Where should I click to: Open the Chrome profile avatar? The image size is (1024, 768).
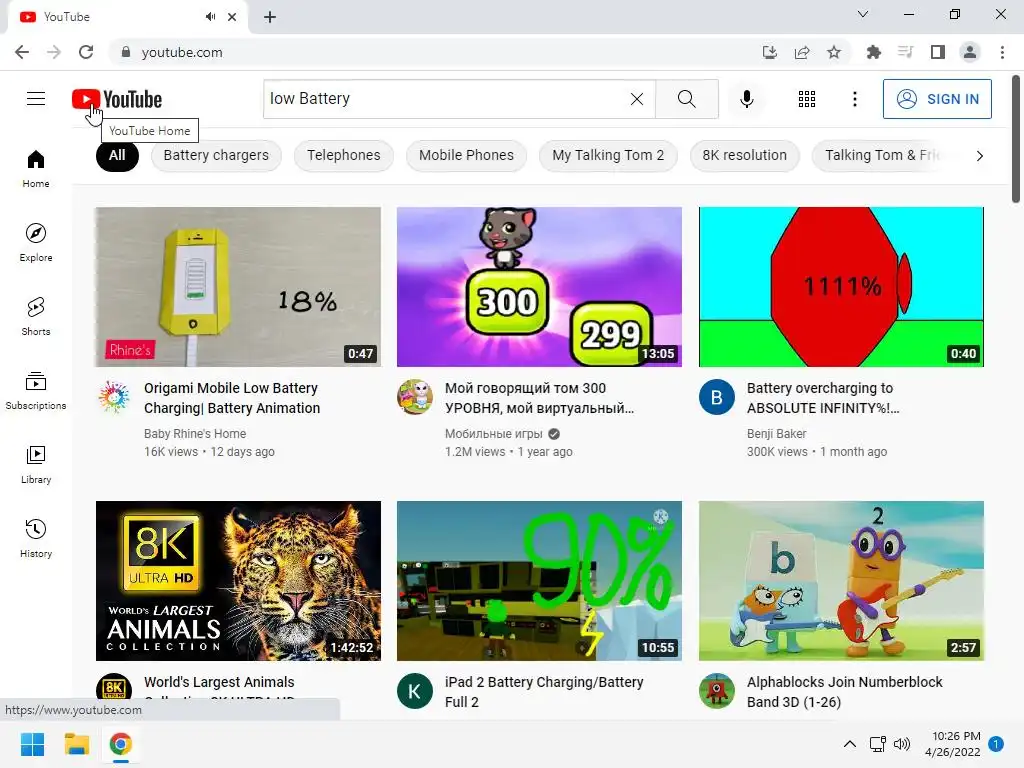click(970, 52)
